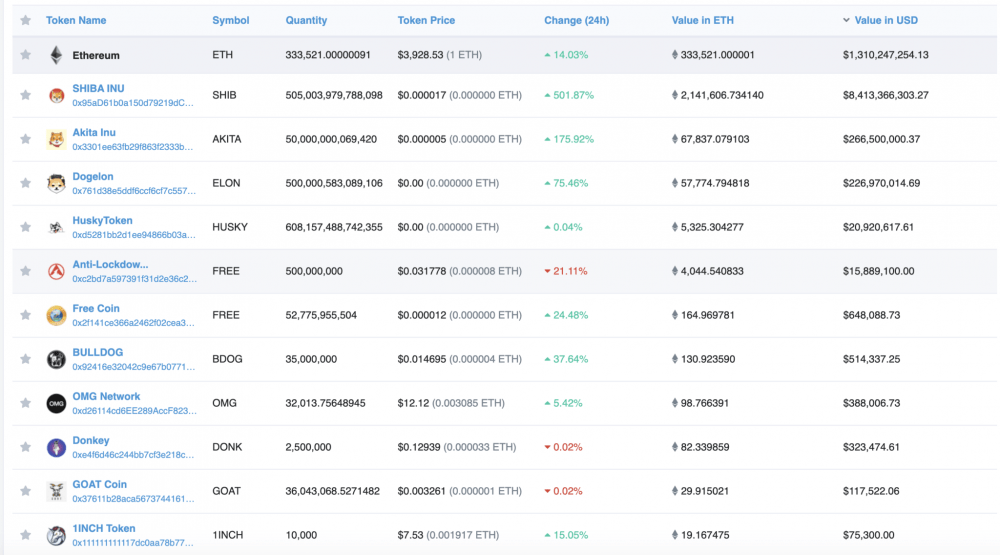The image size is (1000, 555).
Task: Click the Dogelon token logo
Action: [x=56, y=183]
